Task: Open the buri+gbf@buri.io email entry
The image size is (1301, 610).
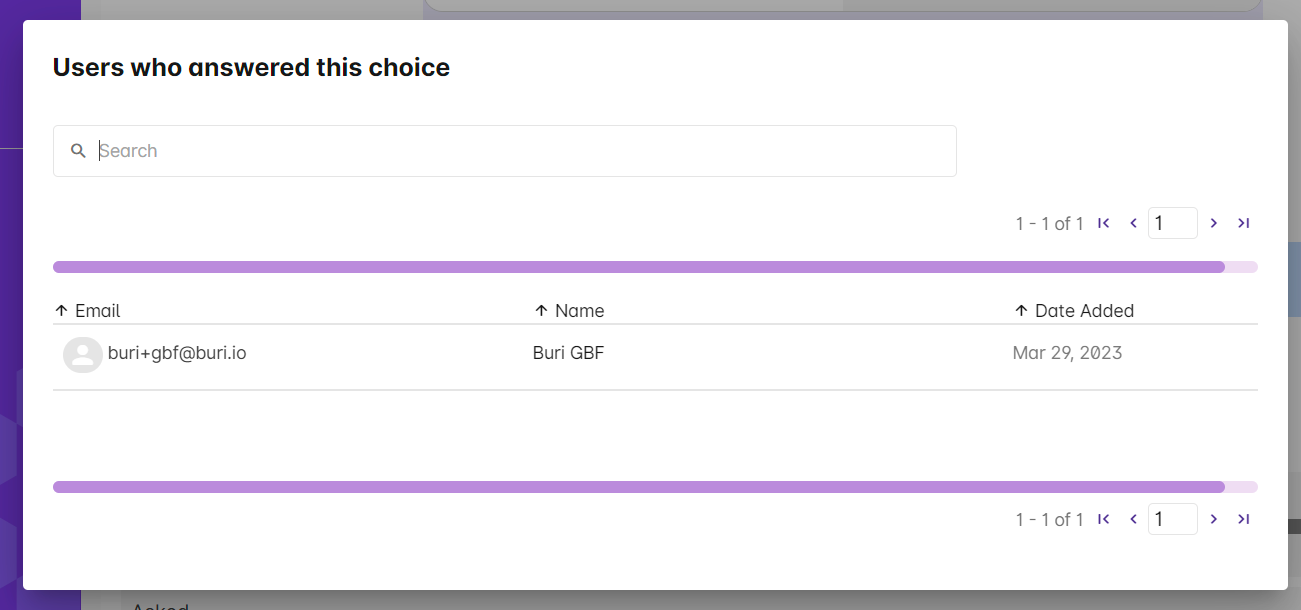Action: point(177,353)
